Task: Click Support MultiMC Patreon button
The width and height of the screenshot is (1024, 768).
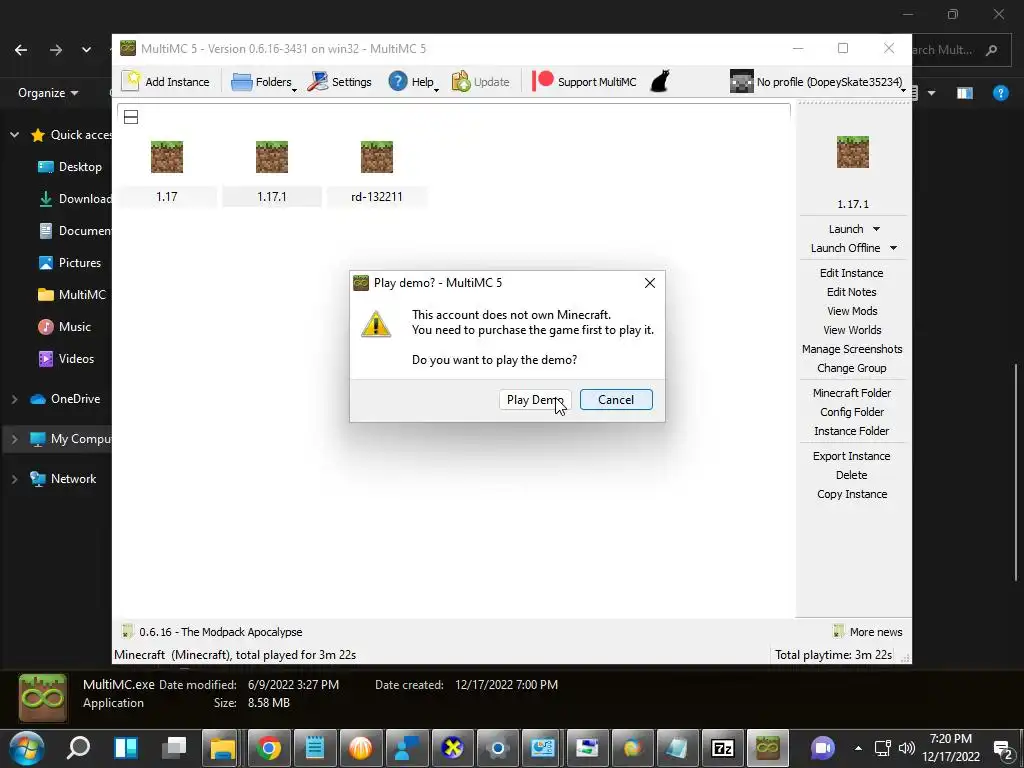Action: [584, 82]
